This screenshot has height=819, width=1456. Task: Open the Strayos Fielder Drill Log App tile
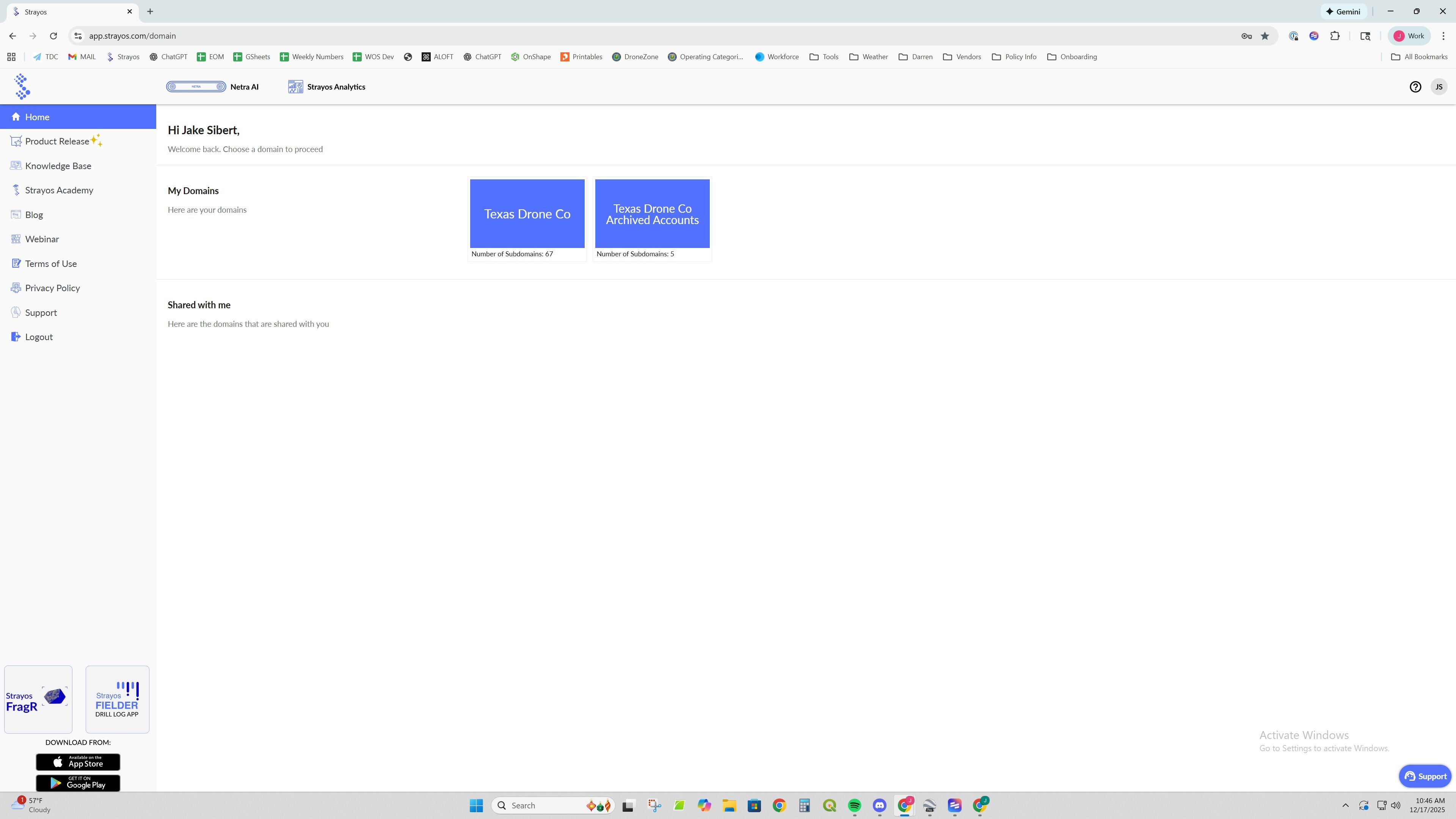(117, 699)
